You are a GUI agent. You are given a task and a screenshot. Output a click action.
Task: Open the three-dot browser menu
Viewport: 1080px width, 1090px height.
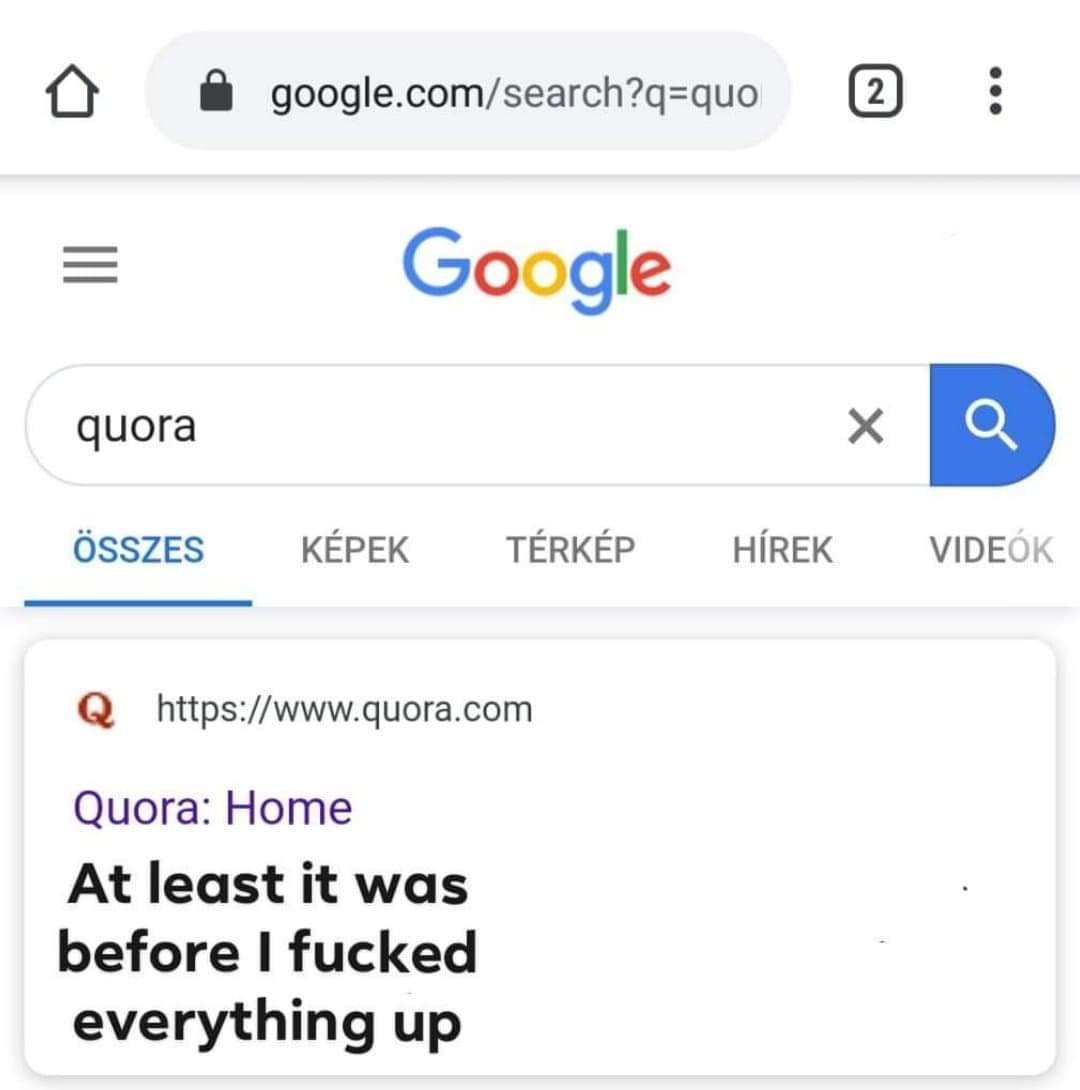click(x=994, y=93)
